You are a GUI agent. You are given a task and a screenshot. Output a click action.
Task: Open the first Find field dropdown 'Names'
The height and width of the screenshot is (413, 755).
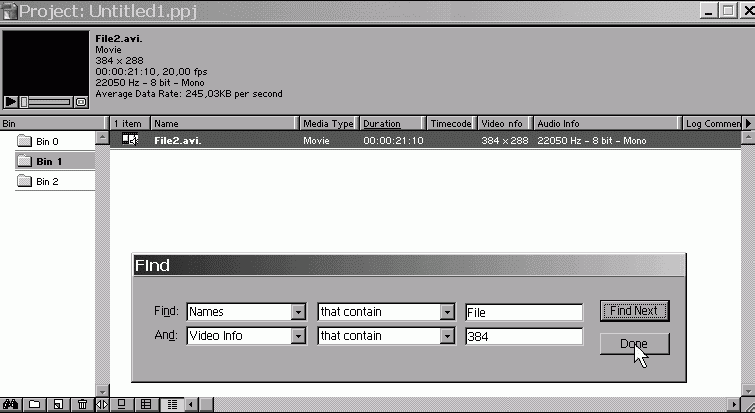tap(297, 312)
